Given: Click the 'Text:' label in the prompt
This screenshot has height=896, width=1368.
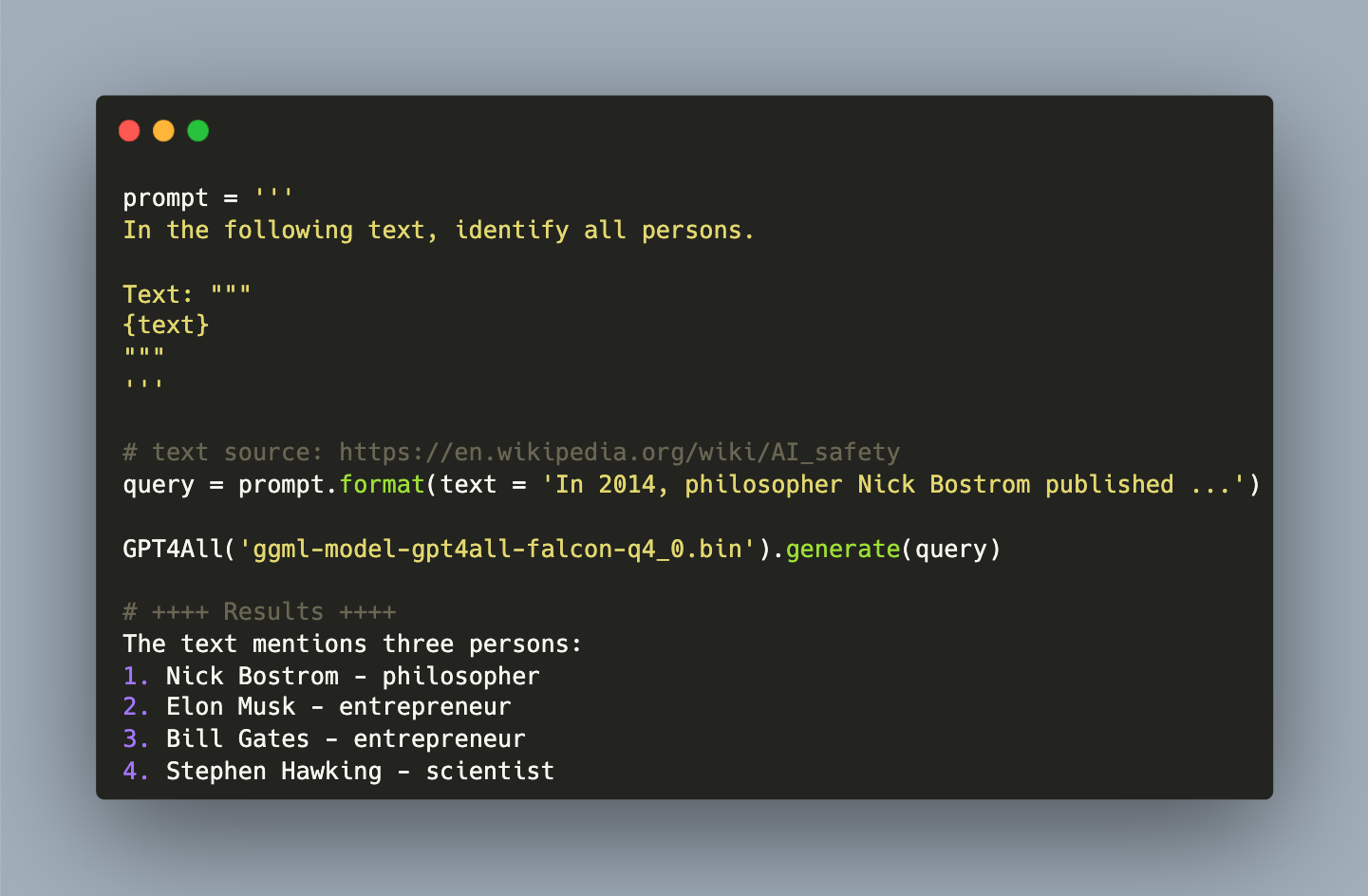Looking at the screenshot, I should tap(158, 293).
